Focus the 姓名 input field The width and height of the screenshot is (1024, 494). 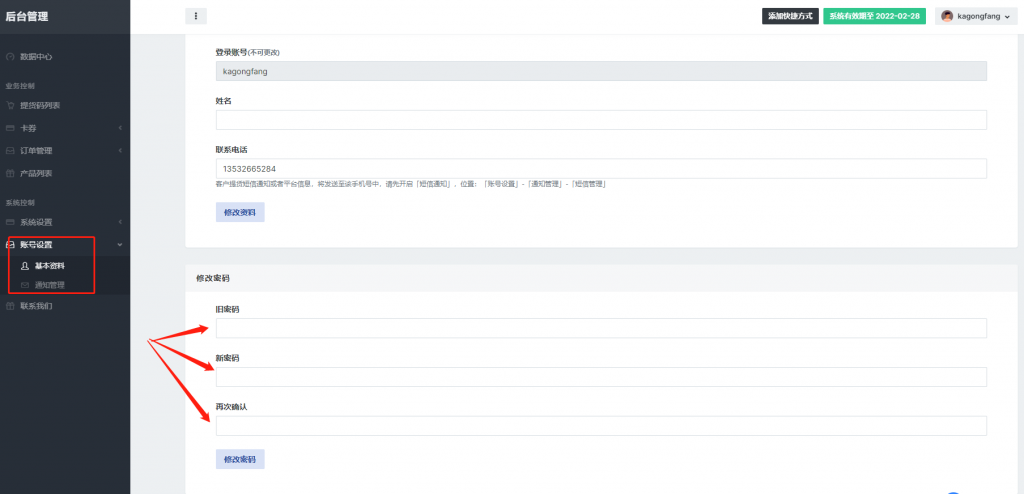[601, 120]
